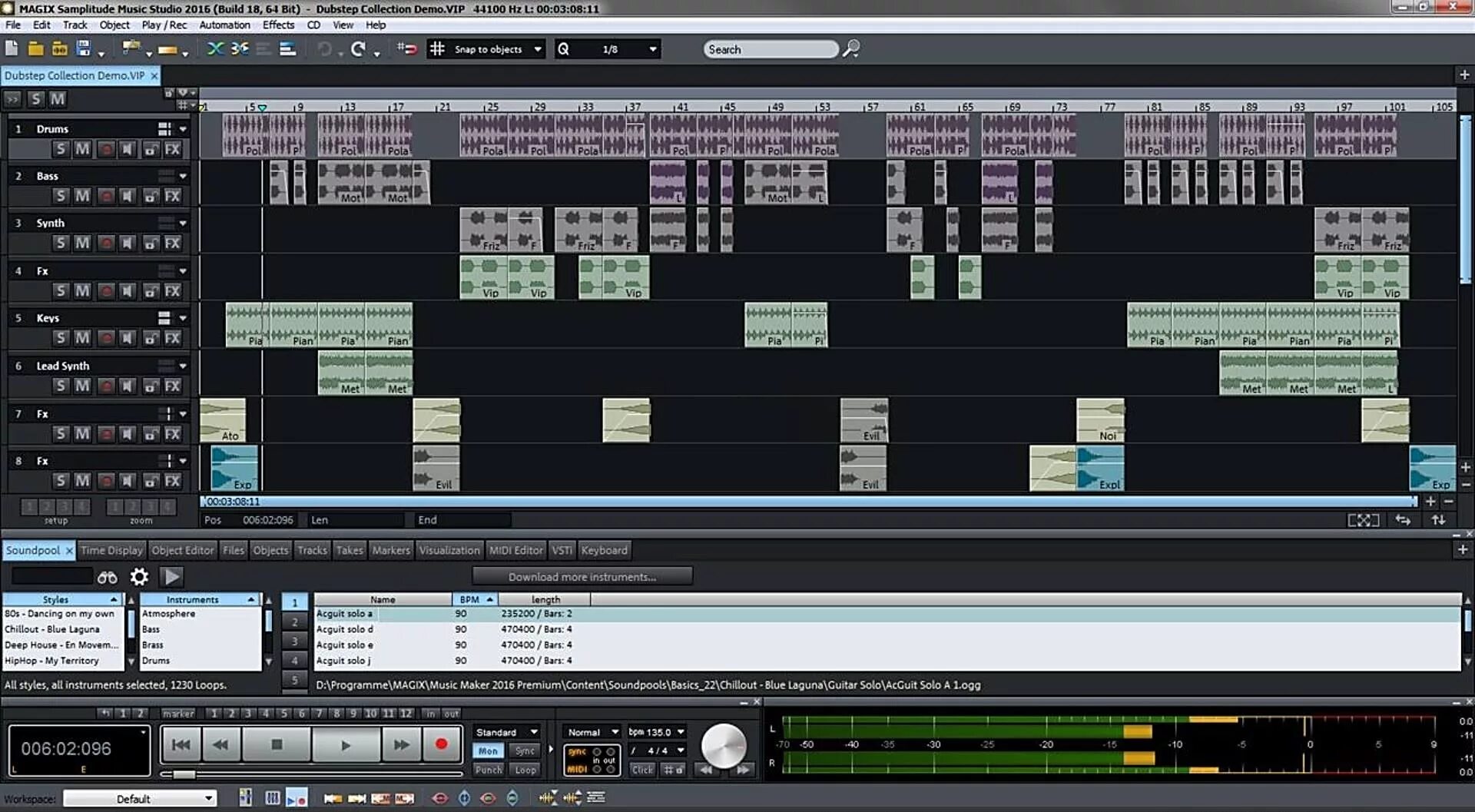Screen dimensions: 1475x812
Task: Click the global Mute M icon above tracks
Action: [58, 99]
